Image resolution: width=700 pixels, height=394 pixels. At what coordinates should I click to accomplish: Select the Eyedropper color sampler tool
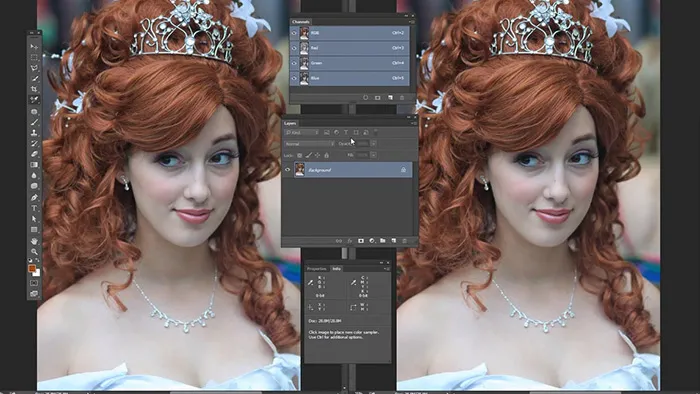coord(34,100)
